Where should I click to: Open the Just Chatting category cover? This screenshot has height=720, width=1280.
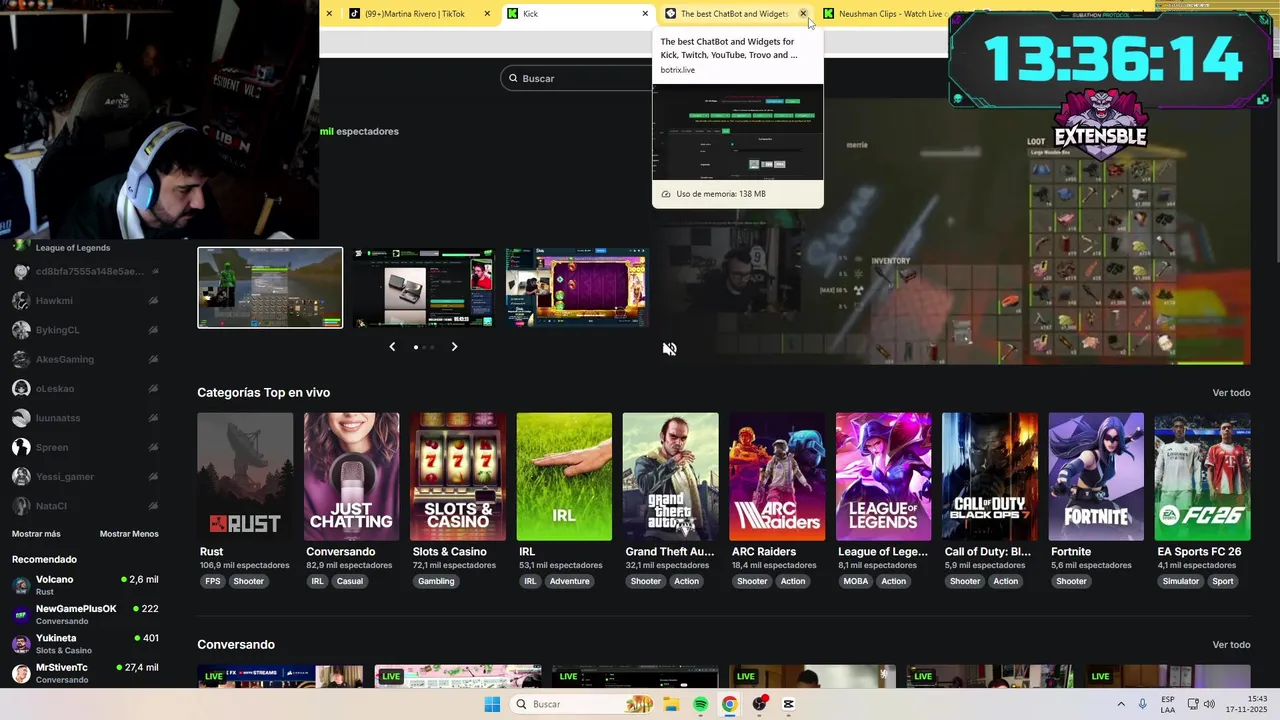click(351, 477)
